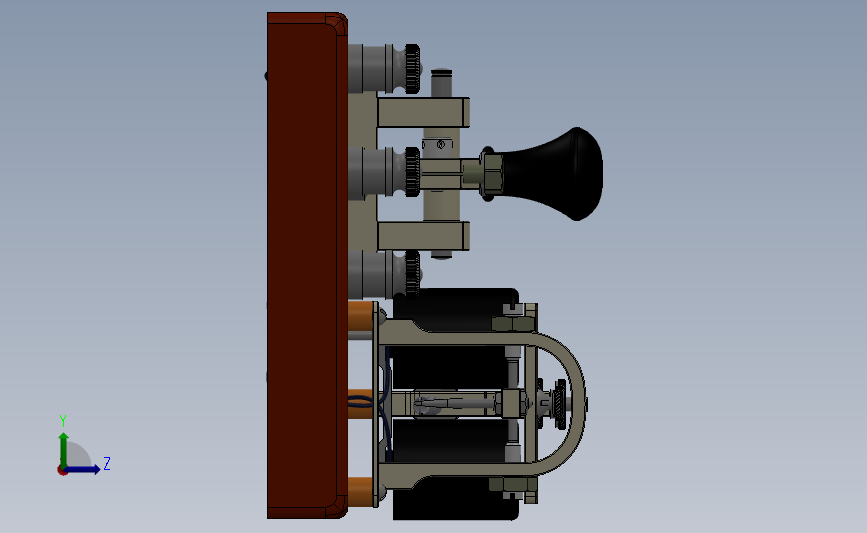
Task: Click the green Y axis of the triad
Action: pos(63,451)
